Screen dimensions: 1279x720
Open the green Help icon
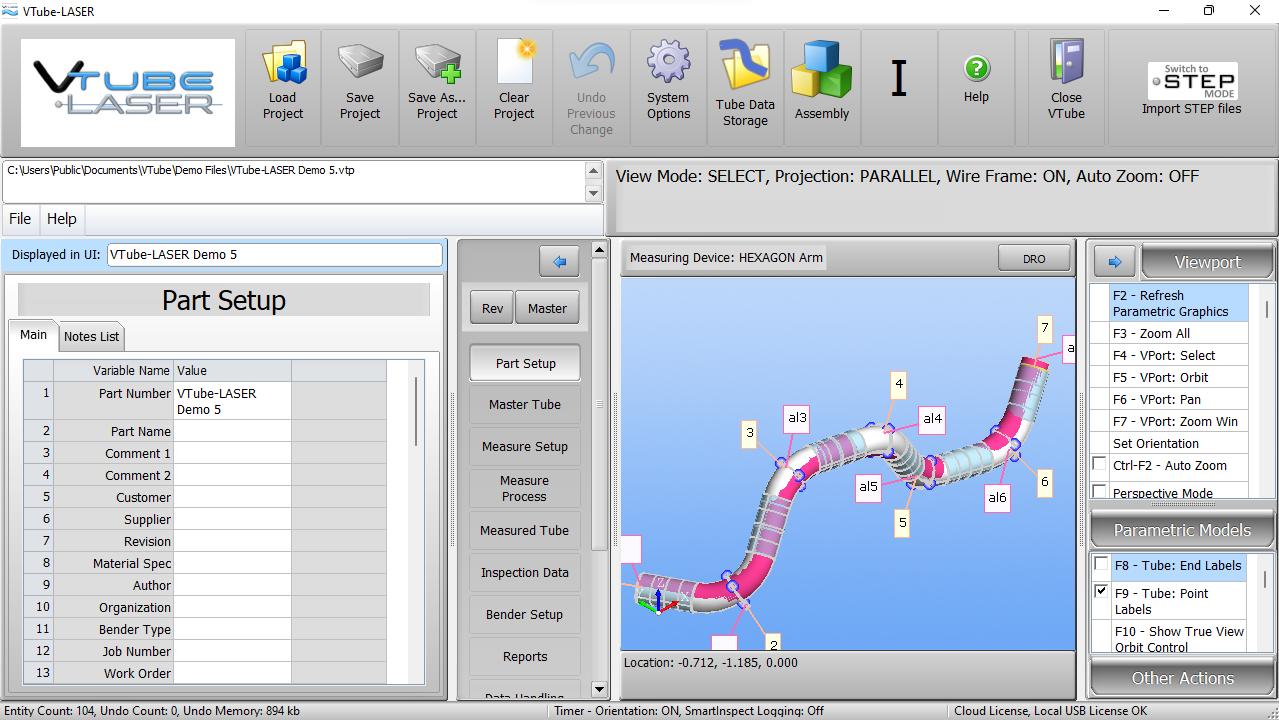pyautogui.click(x=976, y=69)
